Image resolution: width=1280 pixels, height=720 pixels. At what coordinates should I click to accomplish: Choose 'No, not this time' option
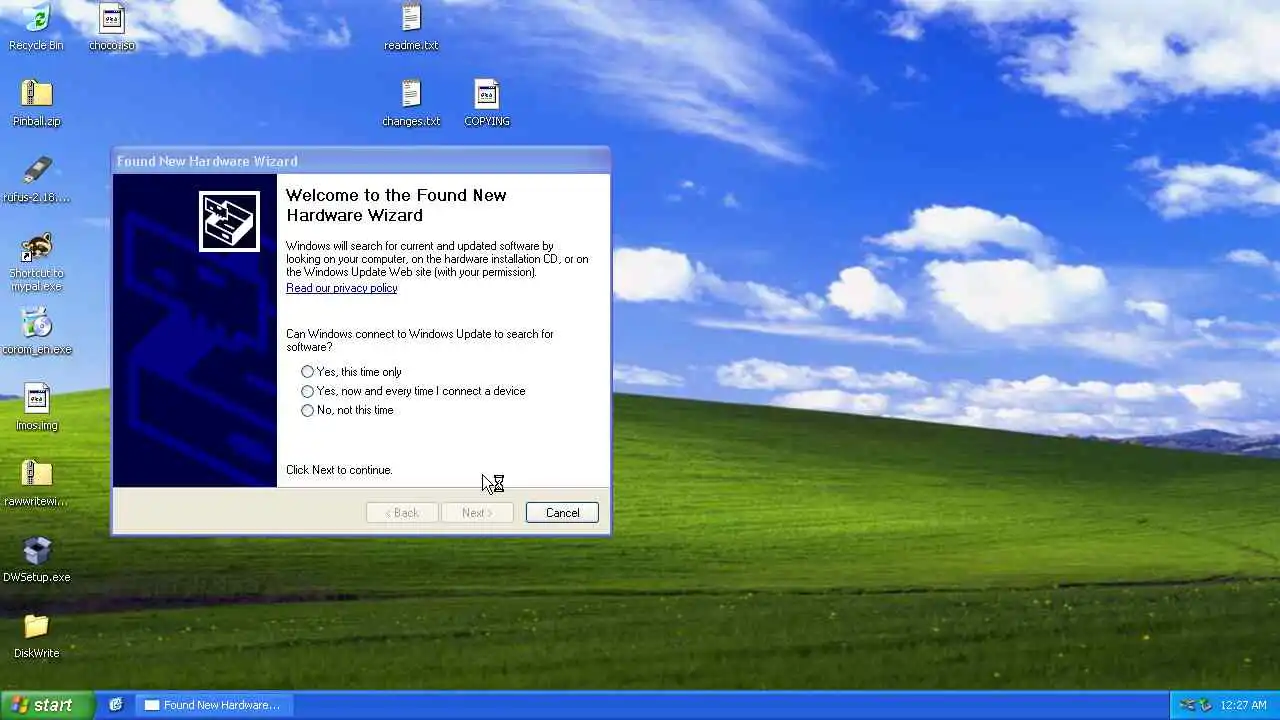click(347, 410)
